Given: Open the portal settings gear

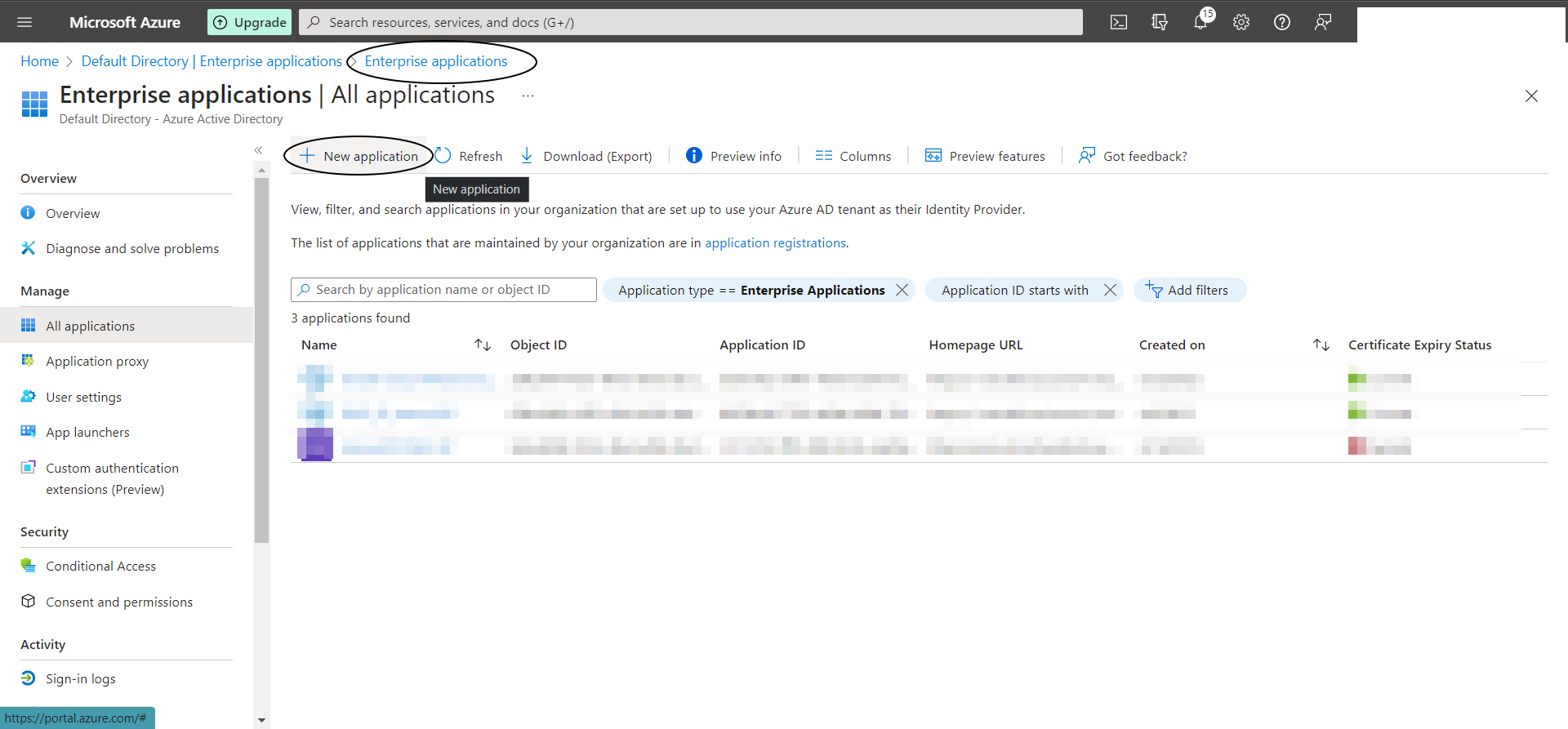Looking at the screenshot, I should [1241, 22].
